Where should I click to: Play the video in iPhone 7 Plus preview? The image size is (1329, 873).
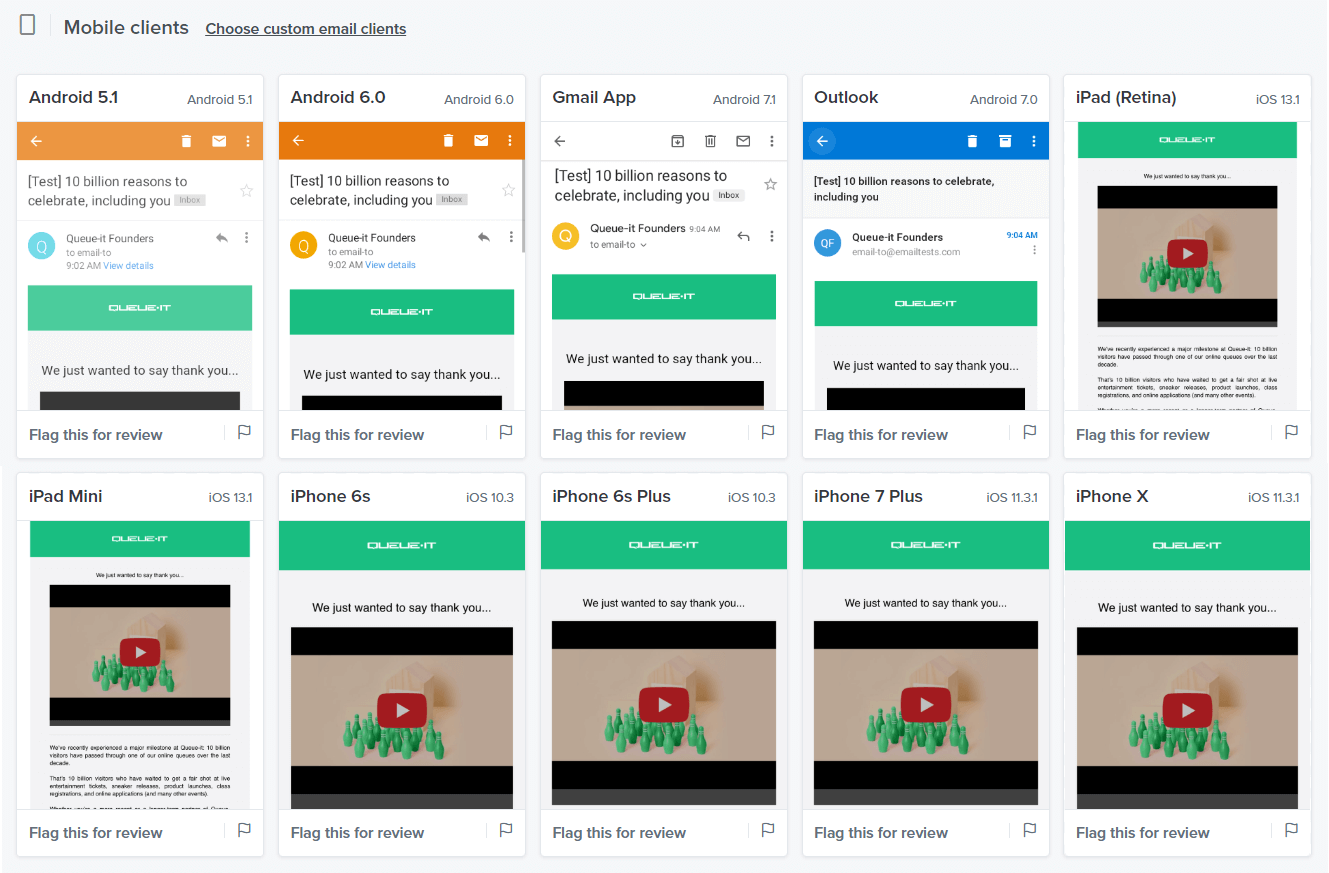(x=926, y=705)
